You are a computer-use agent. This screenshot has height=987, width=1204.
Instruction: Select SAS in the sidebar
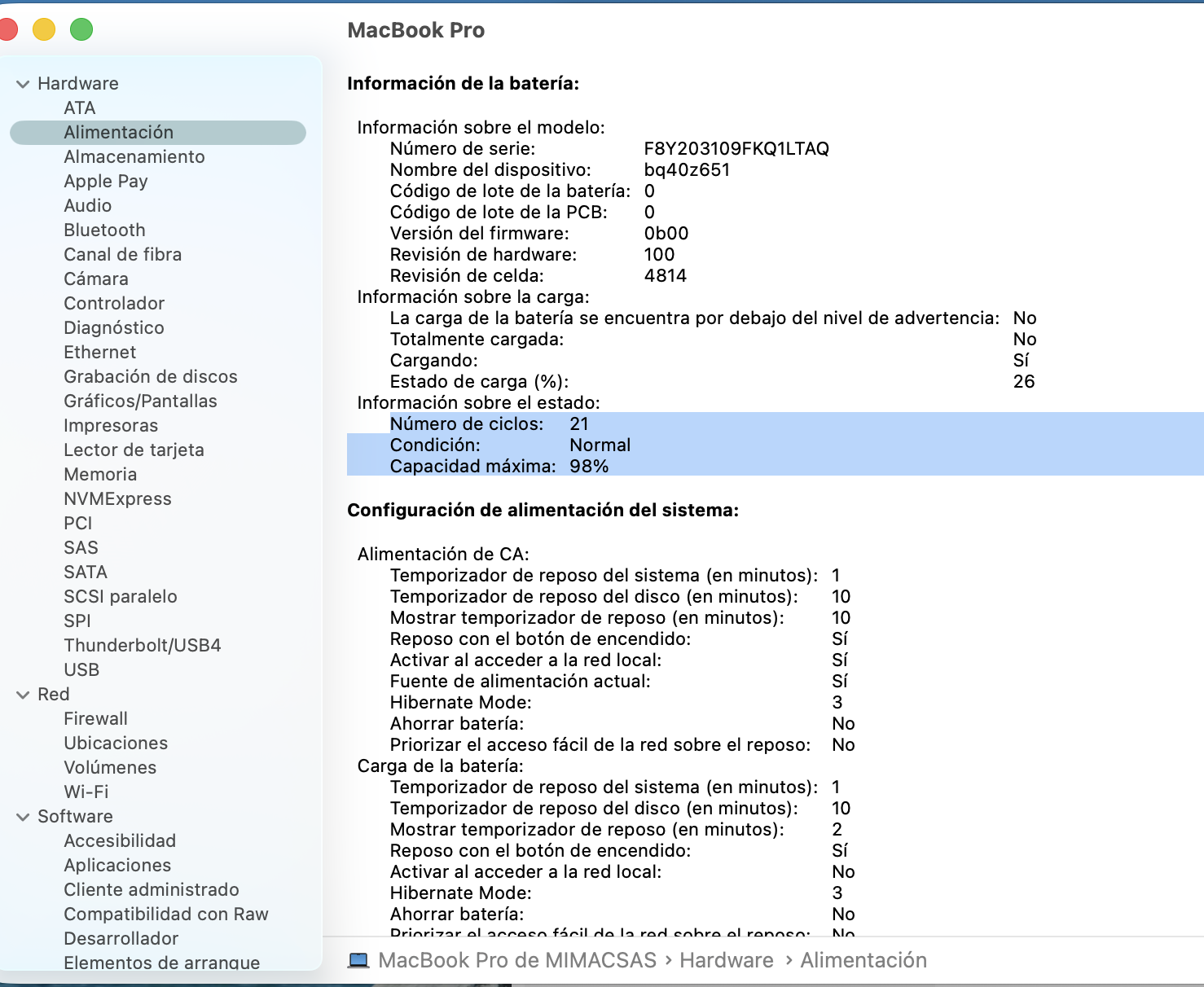click(x=81, y=548)
